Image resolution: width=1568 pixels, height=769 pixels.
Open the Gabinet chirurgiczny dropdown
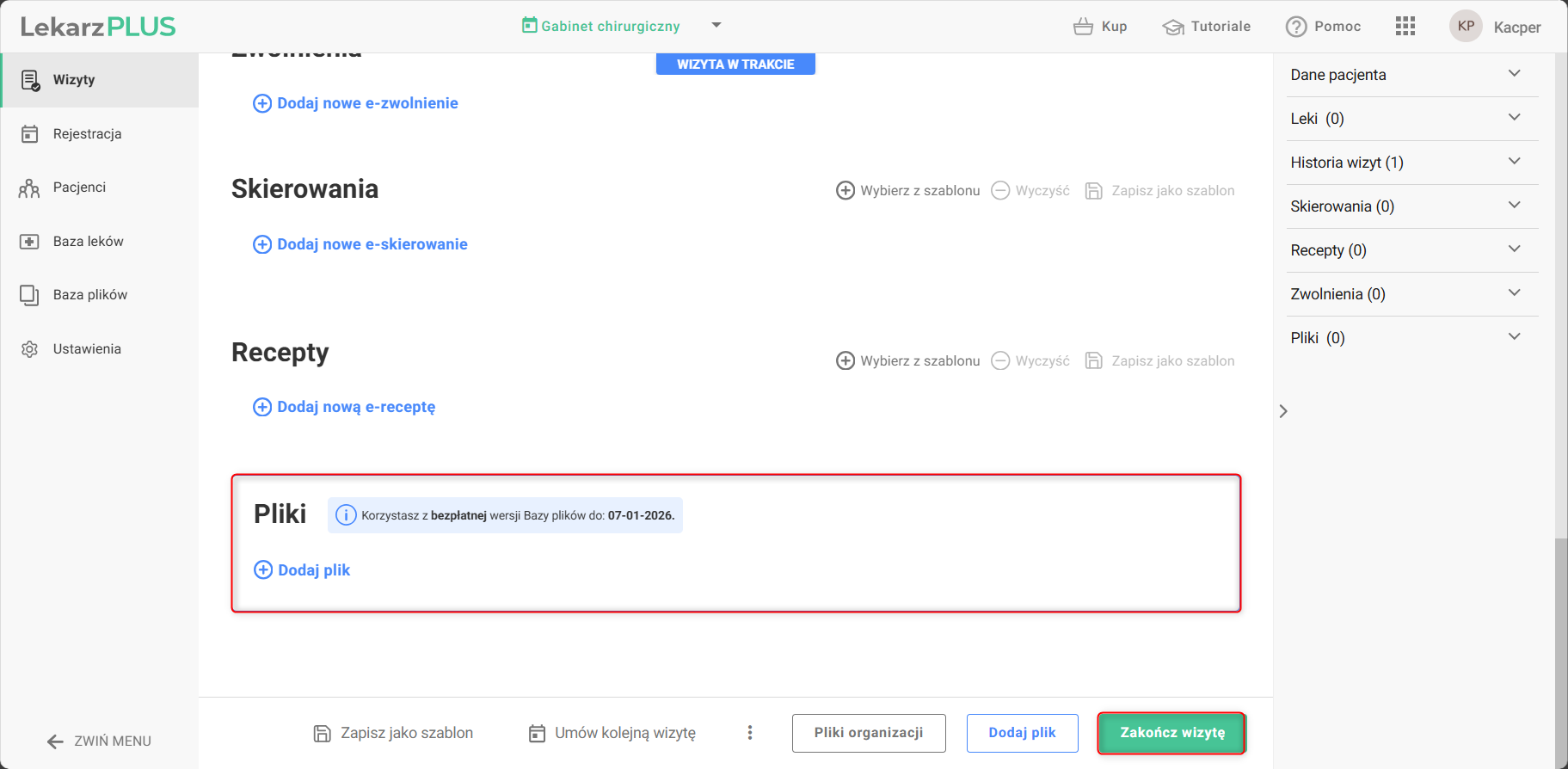click(x=716, y=25)
